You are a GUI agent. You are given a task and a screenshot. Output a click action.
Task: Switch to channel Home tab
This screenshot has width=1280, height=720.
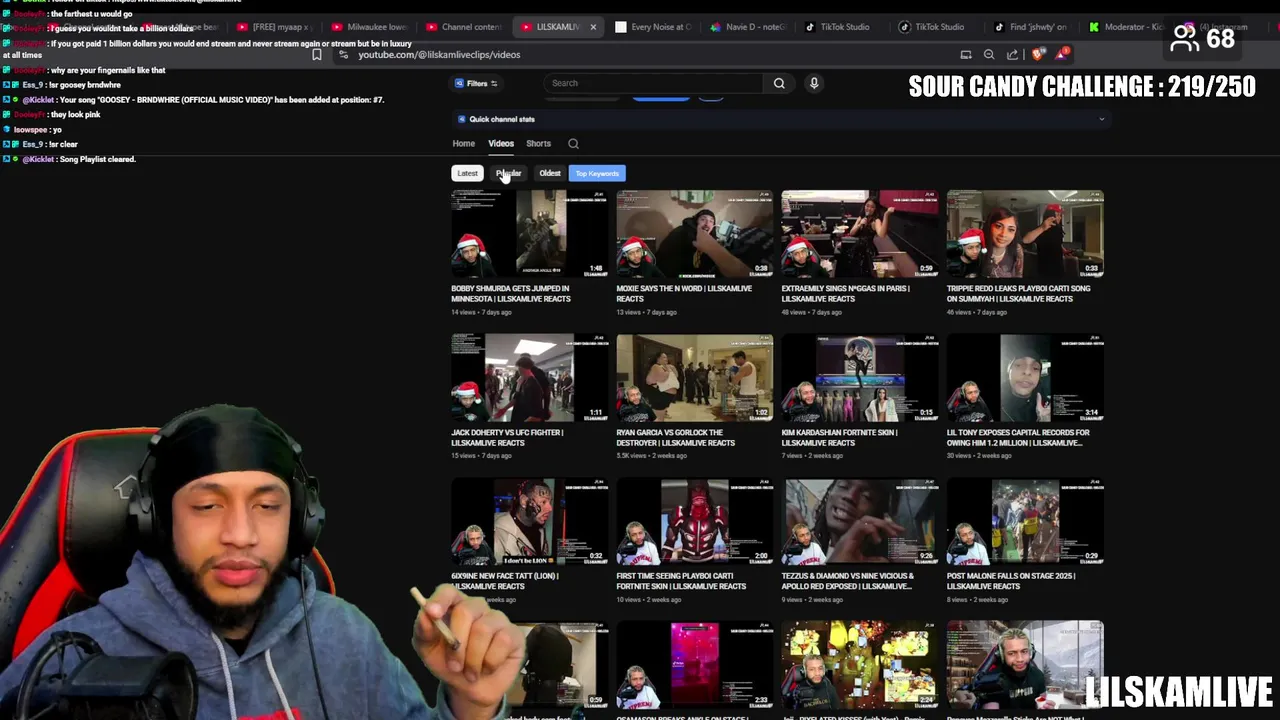(x=463, y=144)
